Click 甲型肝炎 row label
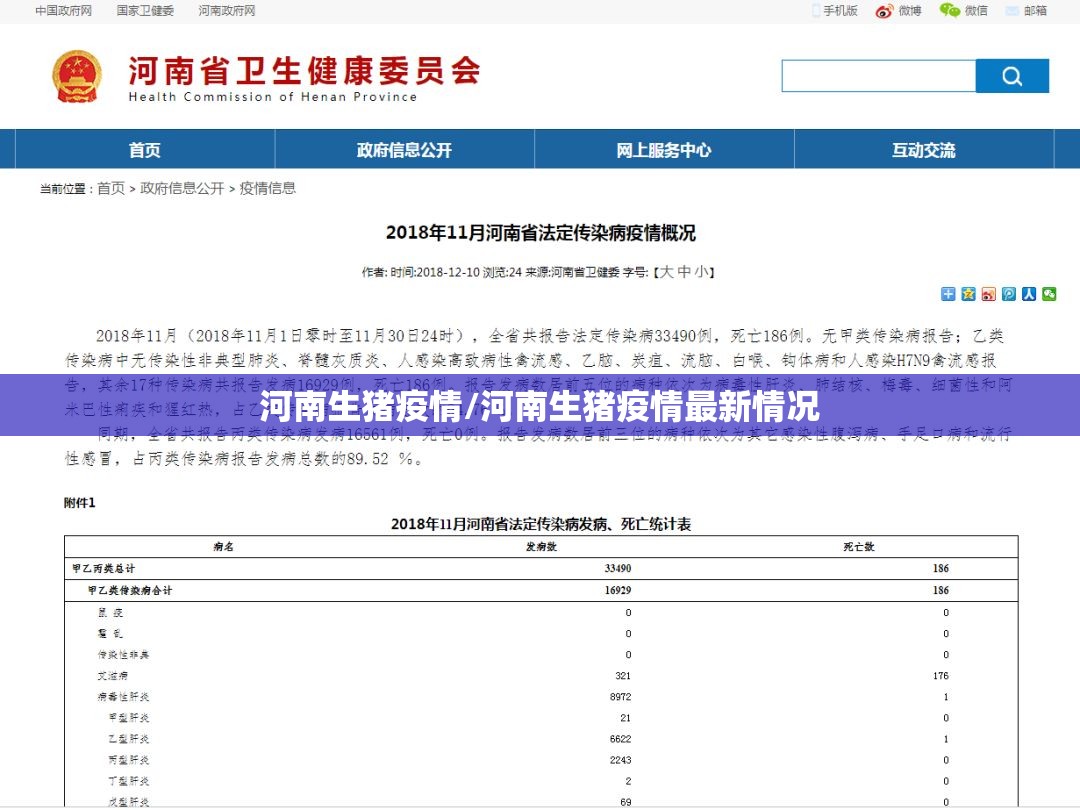This screenshot has width=1080, height=810. pos(129,718)
